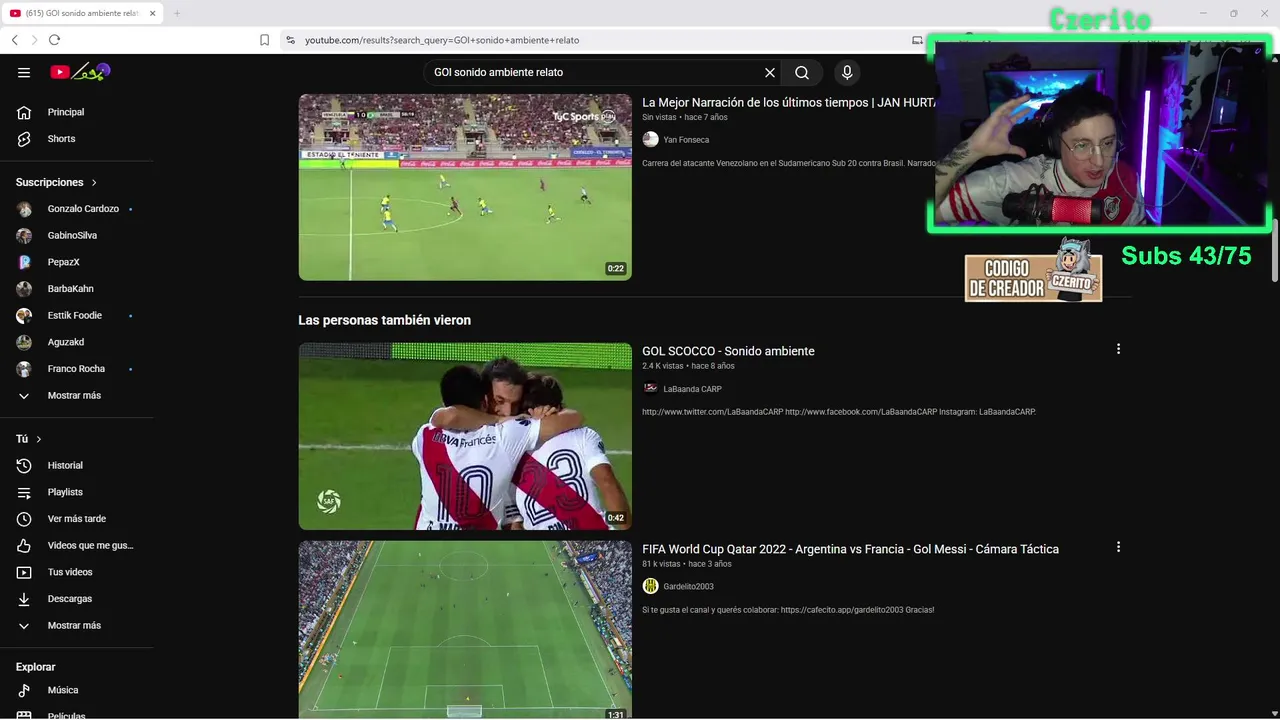Screen dimensions: 1280x720
Task: Go back in browser history
Action: [14, 40]
